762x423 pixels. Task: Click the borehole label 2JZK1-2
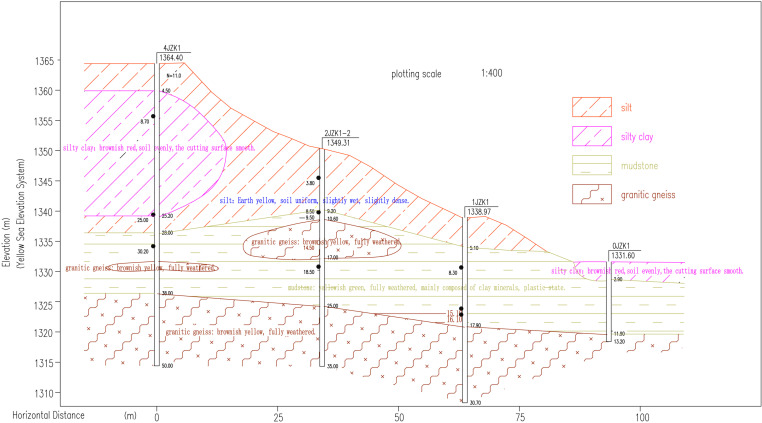[337, 133]
